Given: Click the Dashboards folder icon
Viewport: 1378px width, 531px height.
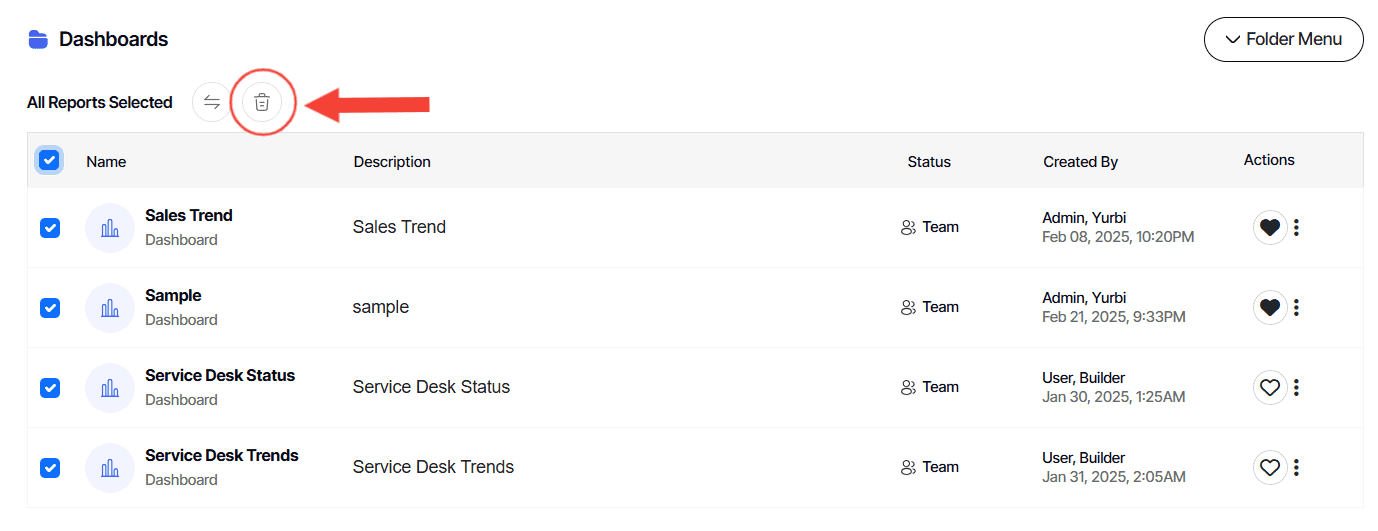Looking at the screenshot, I should tap(38, 39).
